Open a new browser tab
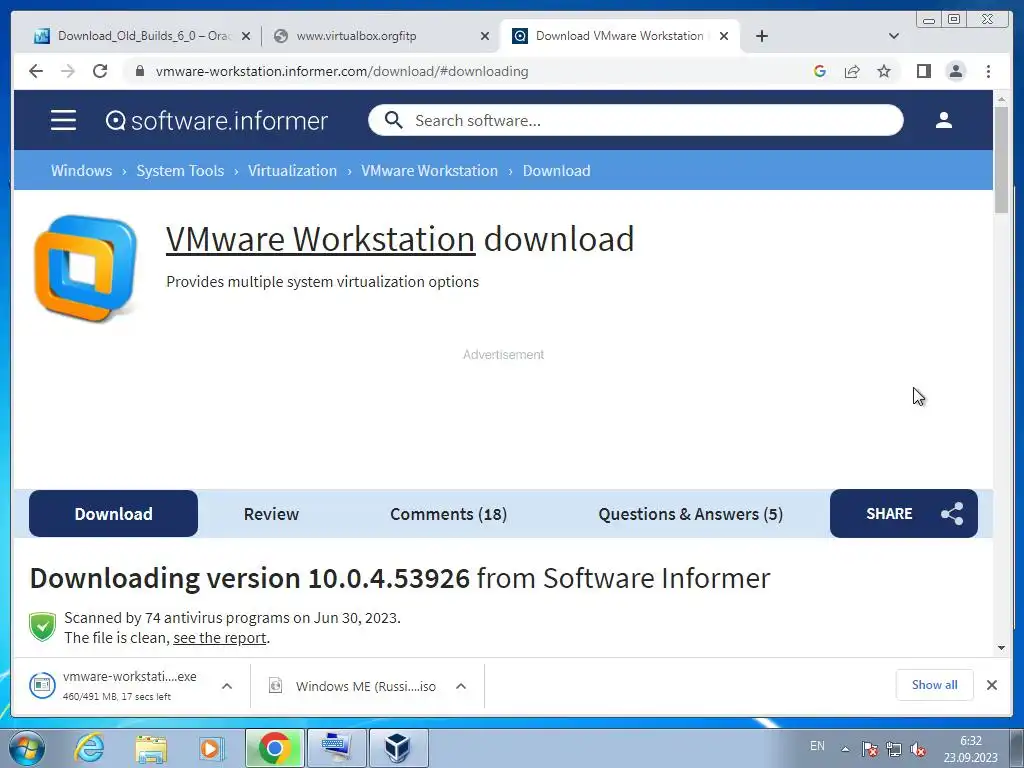The height and width of the screenshot is (768, 1024). click(761, 36)
